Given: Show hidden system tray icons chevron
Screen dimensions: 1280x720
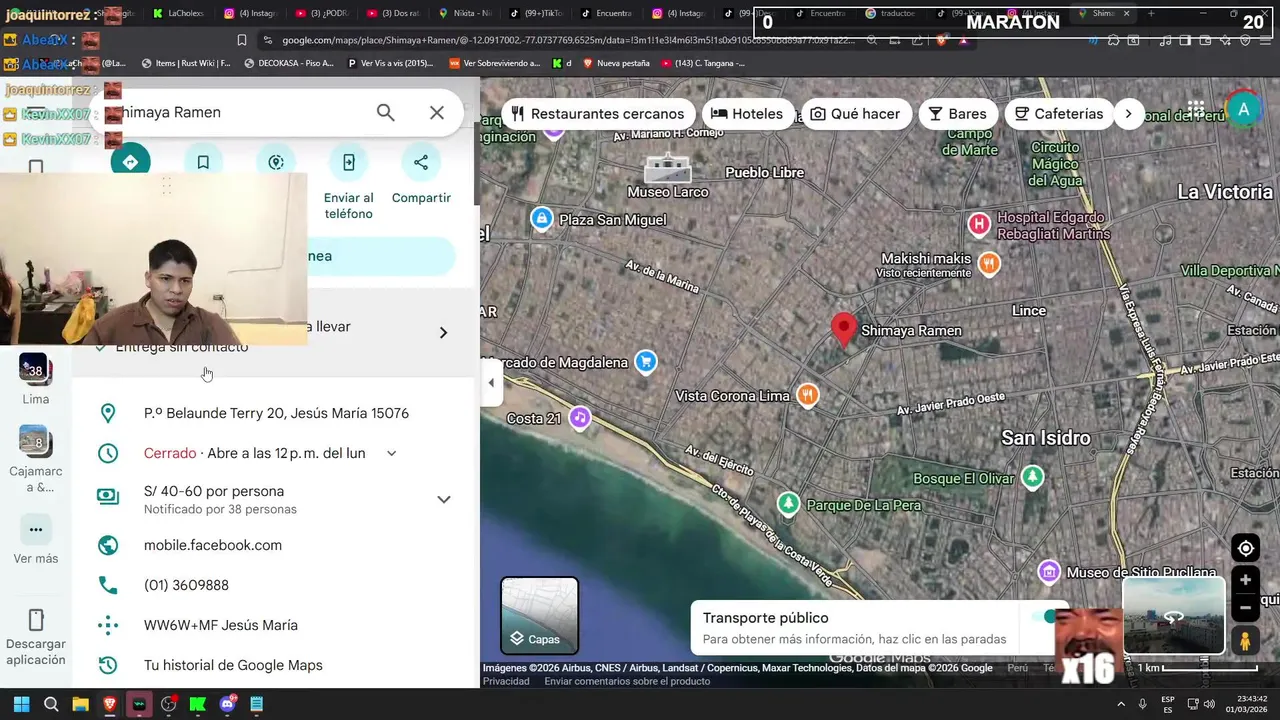Looking at the screenshot, I should (x=1121, y=704).
